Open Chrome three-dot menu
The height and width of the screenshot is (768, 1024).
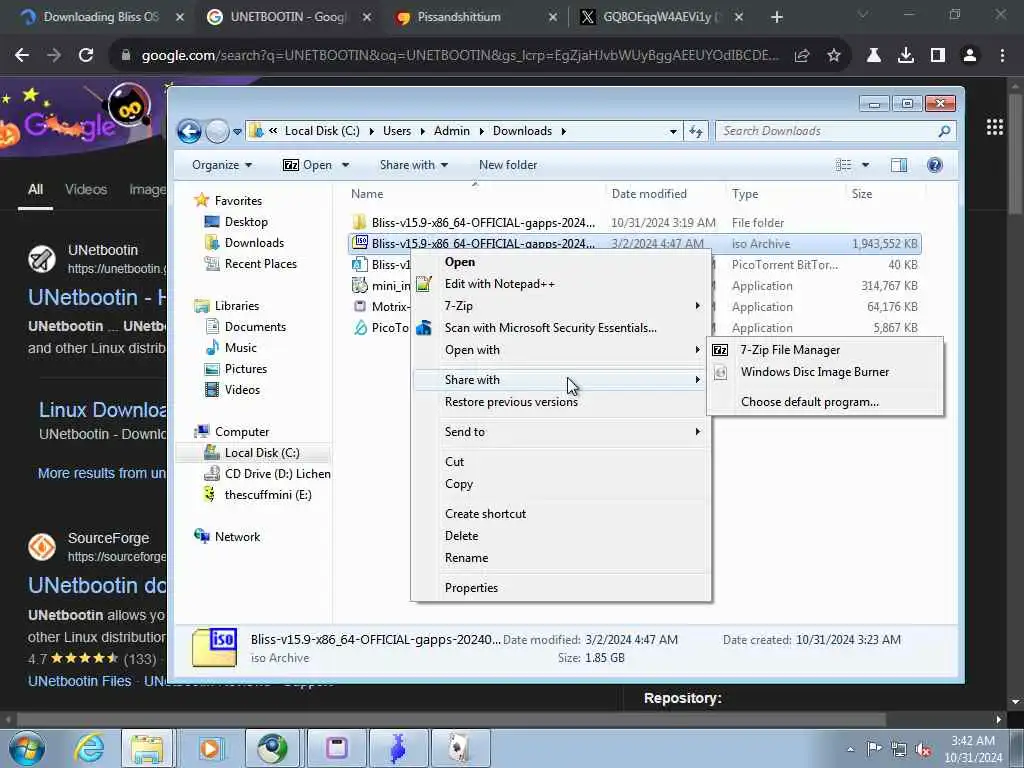pyautogui.click(x=1002, y=56)
